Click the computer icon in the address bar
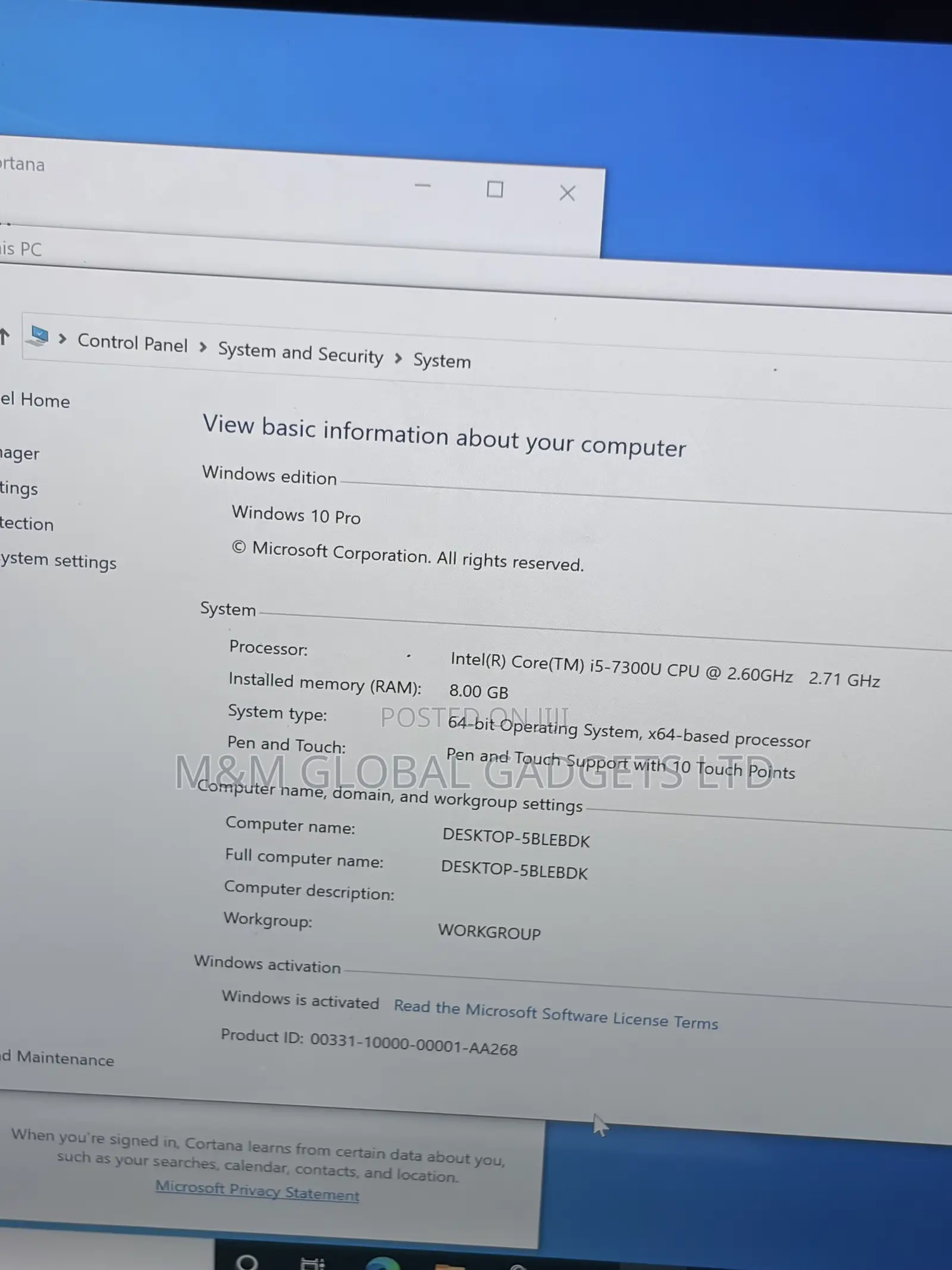This screenshot has height=1270, width=952. coord(39,336)
